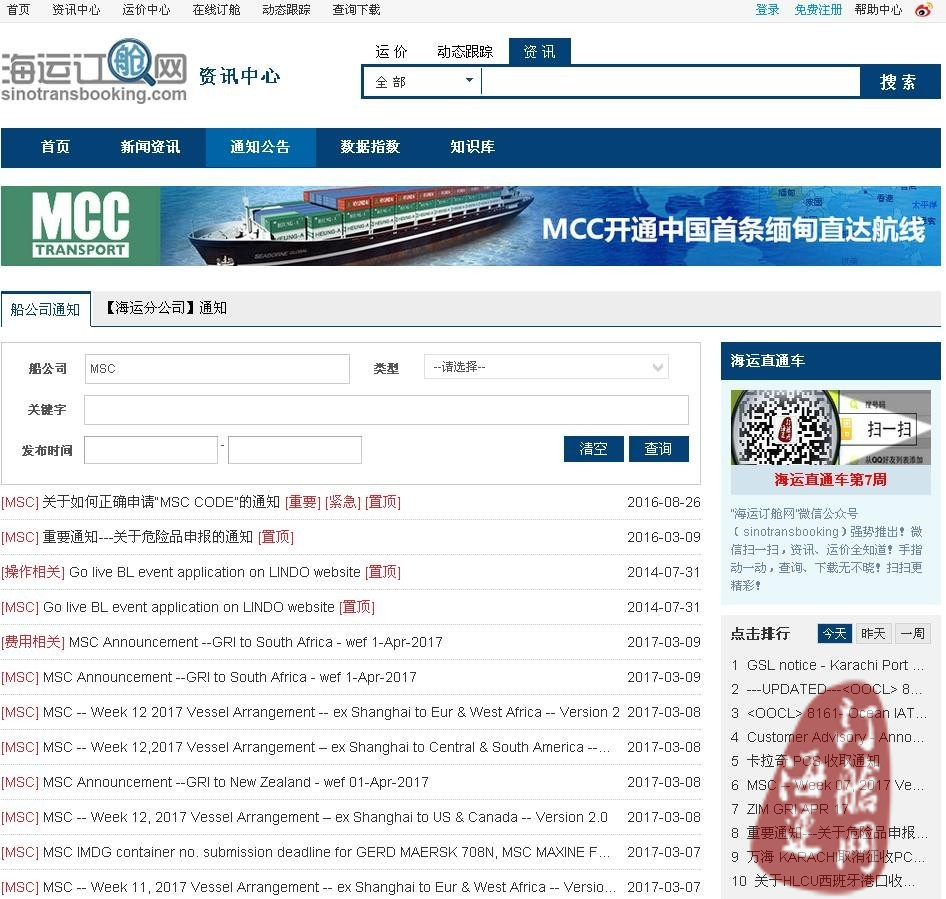Focus the 船公司 input containing MSC
The width and height of the screenshot is (946, 899).
[217, 369]
